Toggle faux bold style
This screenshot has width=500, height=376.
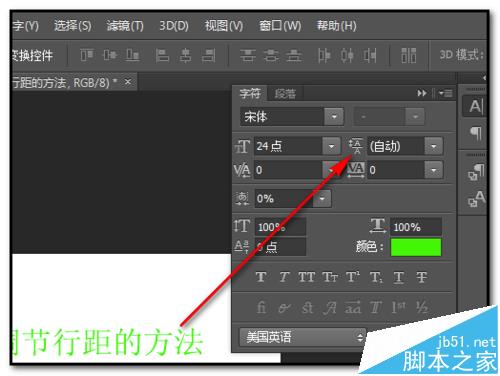[x=261, y=277]
